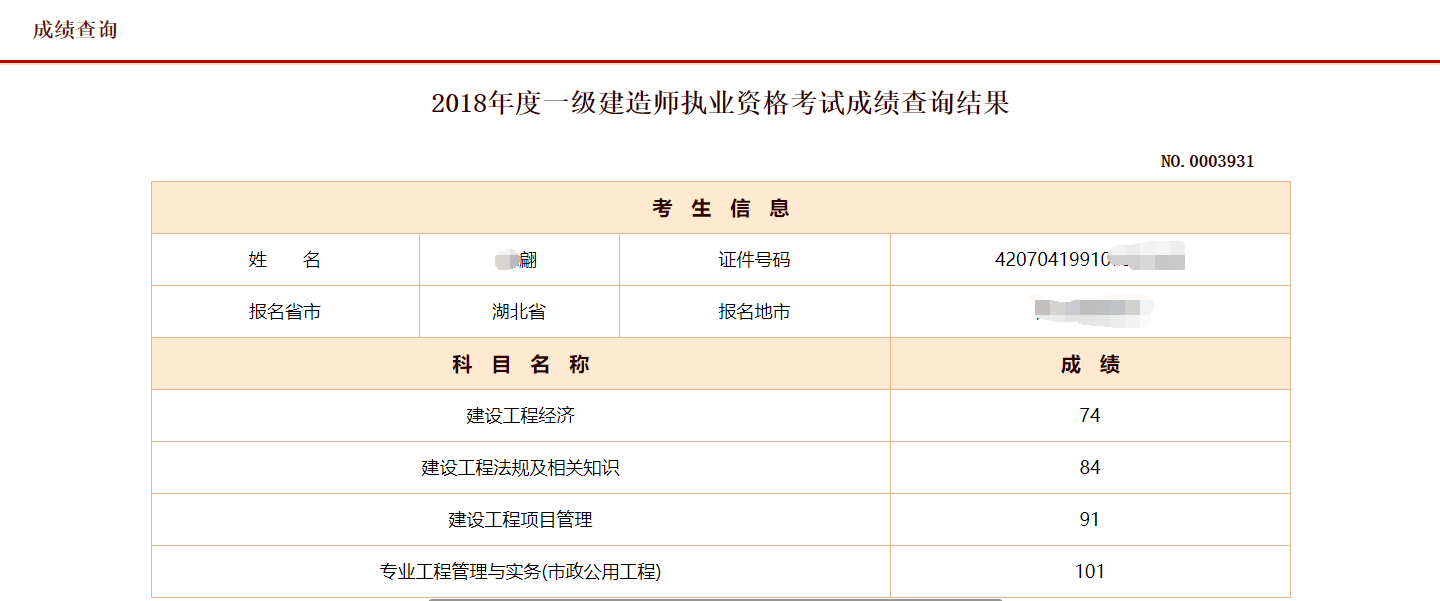Viewport: 1440px width, 601px height.
Task: Select the 报名地市 label cell
Action: pyautogui.click(x=754, y=312)
